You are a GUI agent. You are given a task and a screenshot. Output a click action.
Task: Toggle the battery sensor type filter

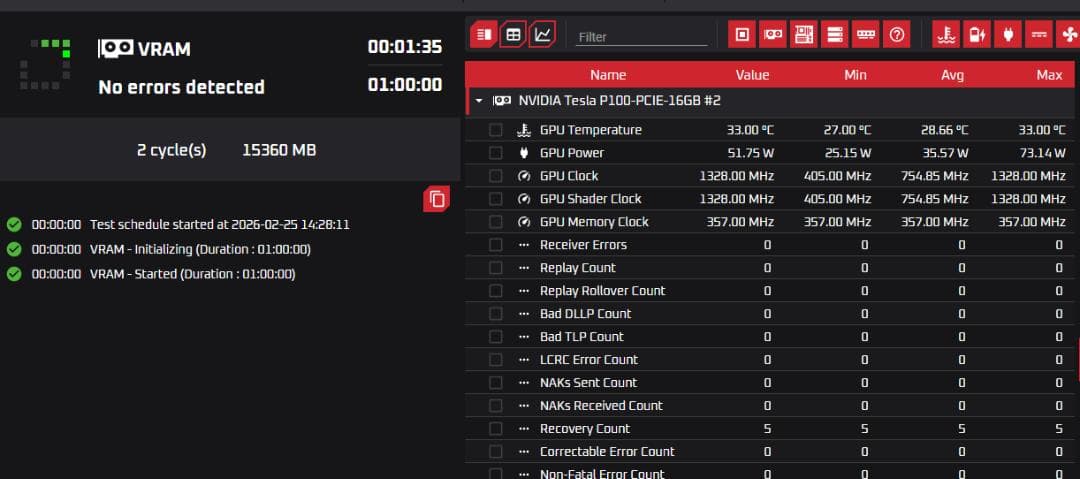(x=977, y=34)
